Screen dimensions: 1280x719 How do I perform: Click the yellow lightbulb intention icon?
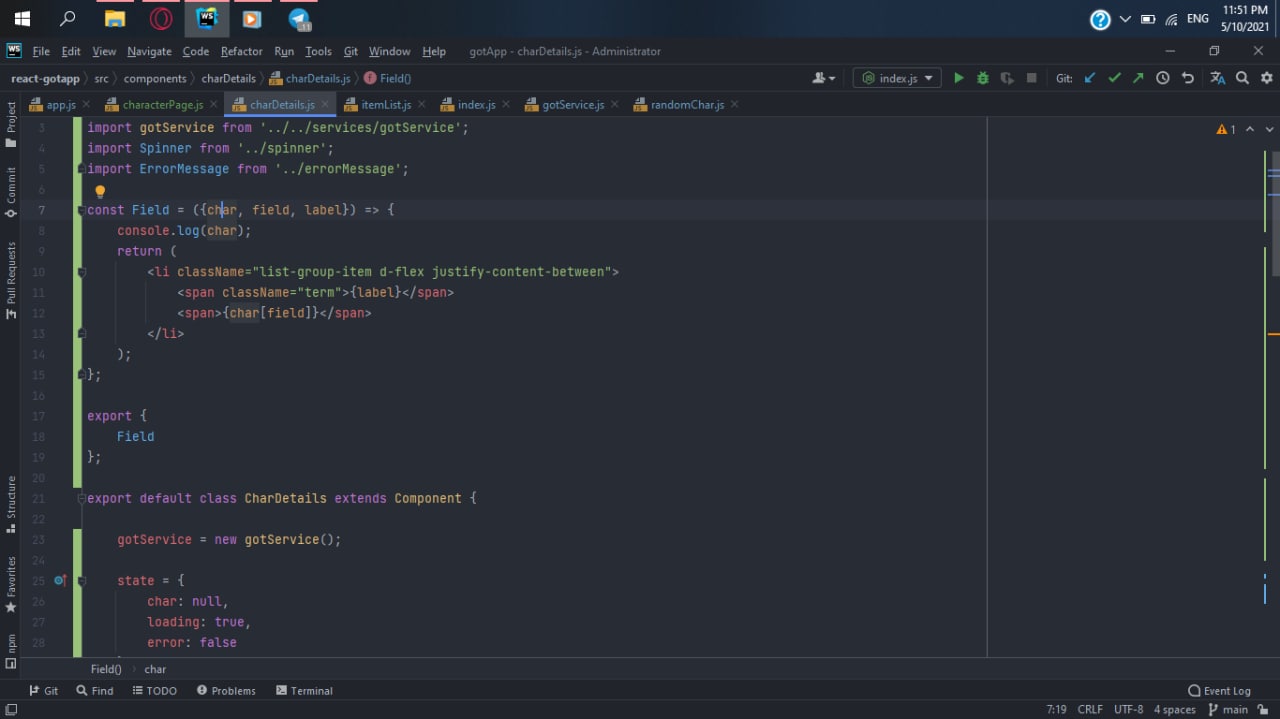(100, 190)
